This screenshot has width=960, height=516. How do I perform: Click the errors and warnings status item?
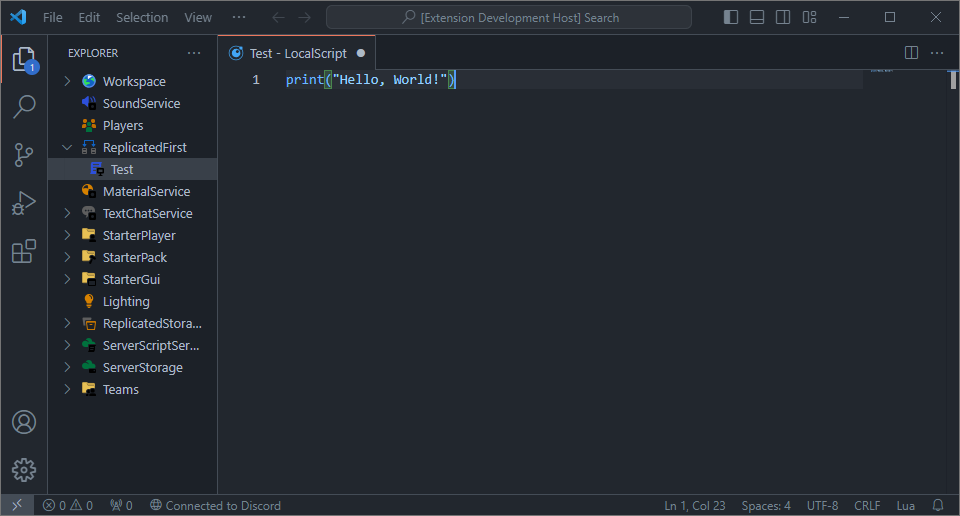point(68,506)
